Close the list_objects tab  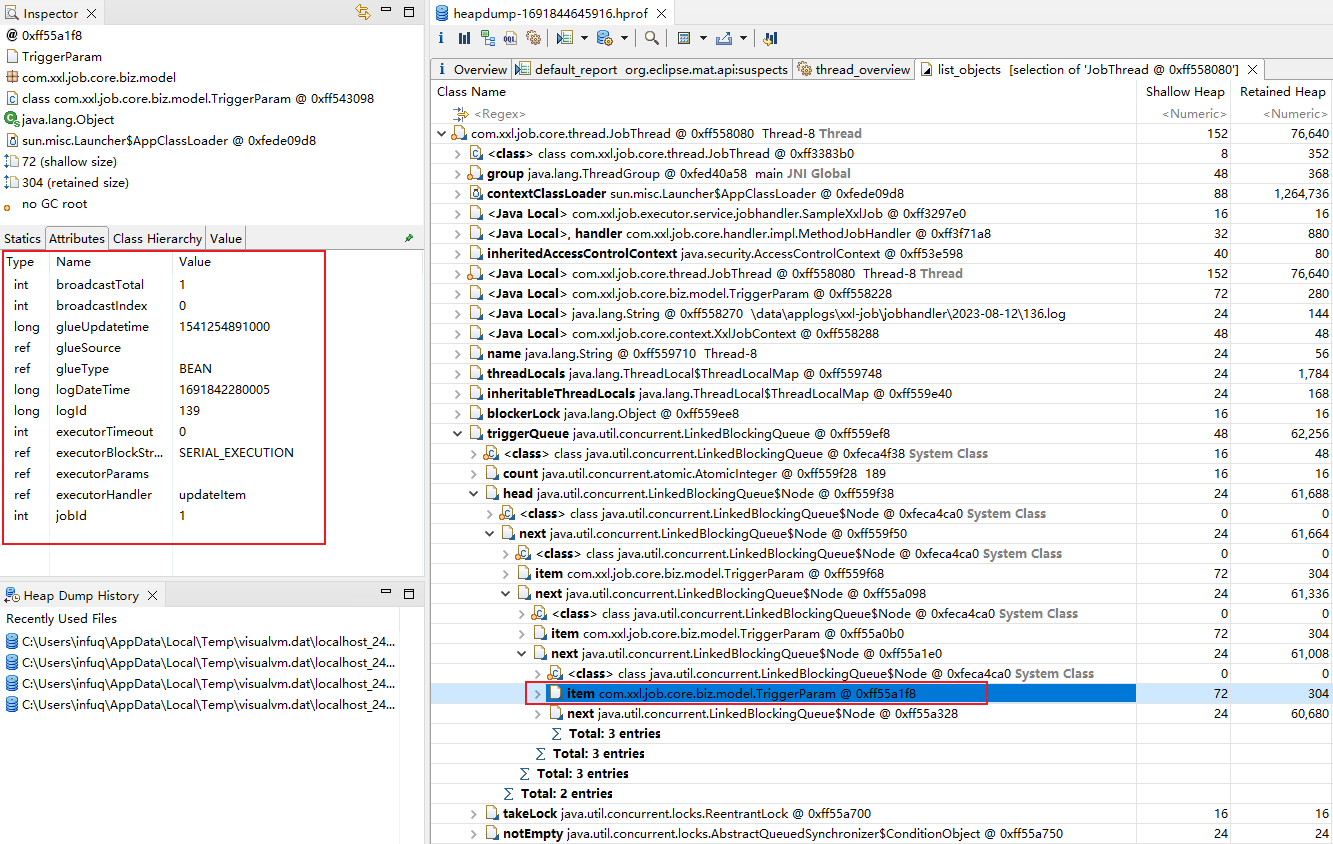(x=1251, y=70)
